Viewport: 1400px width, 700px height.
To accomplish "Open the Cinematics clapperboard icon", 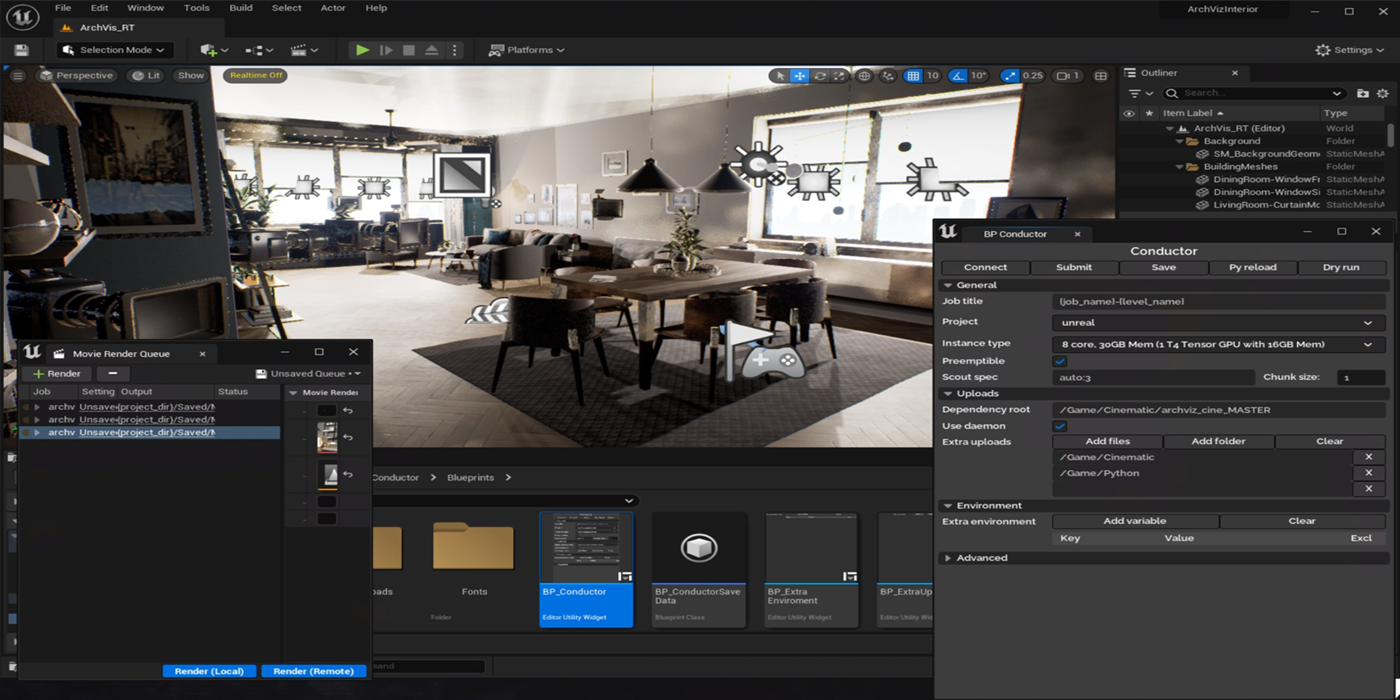I will pos(299,49).
